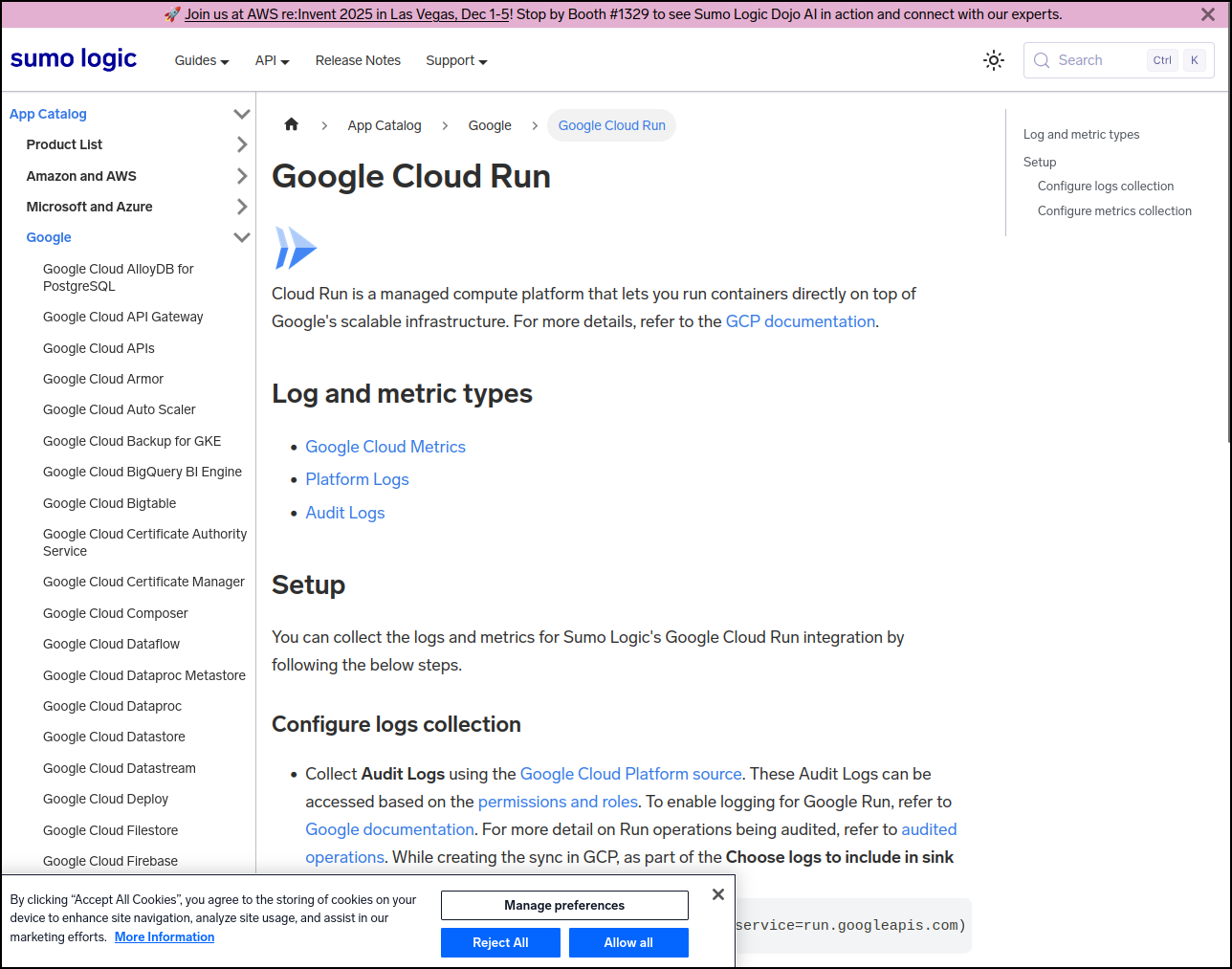The image size is (1232, 969).
Task: Toggle the light/dark theme sun icon
Action: coord(994,60)
